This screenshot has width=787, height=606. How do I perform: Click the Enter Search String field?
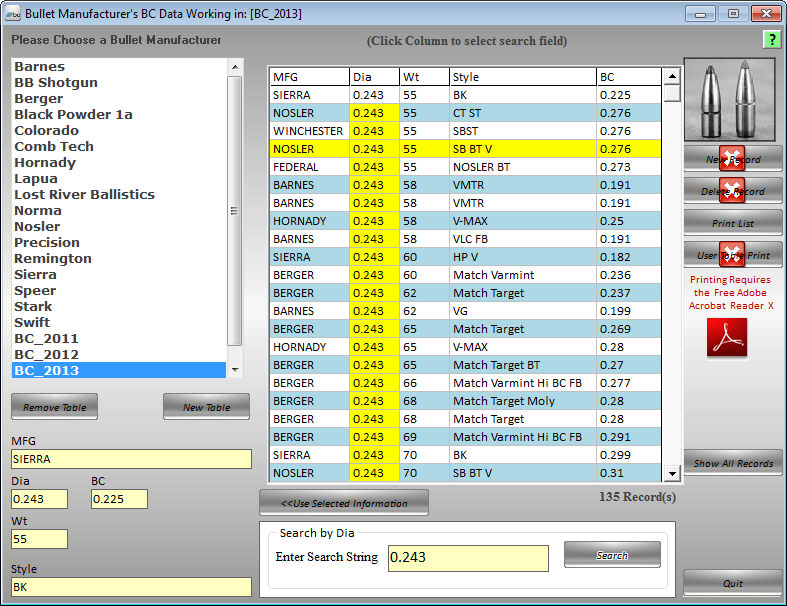tap(468, 557)
